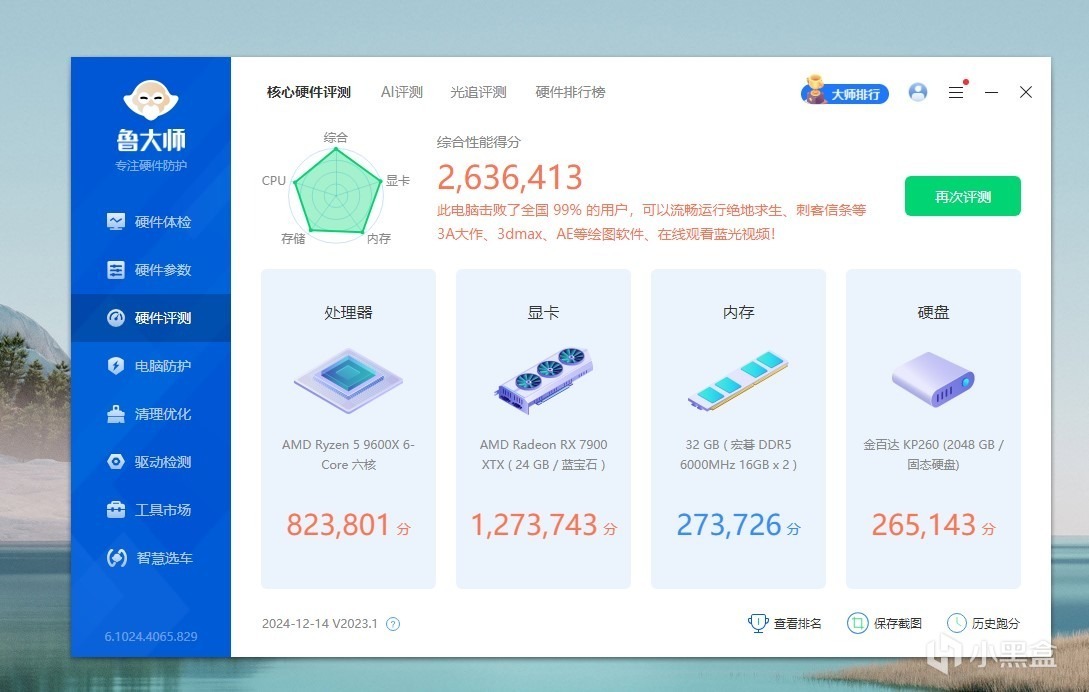Open 硬件体检 in the sidebar
Image resolution: width=1089 pixels, height=692 pixels.
coord(151,222)
